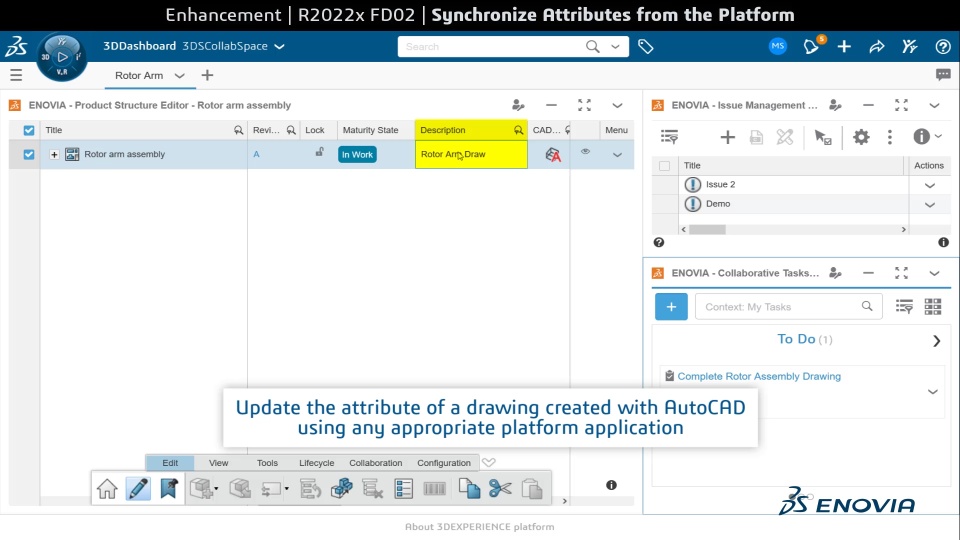
Task: Open the Rotor arm assembly row Menu chevron
Action: (617, 155)
